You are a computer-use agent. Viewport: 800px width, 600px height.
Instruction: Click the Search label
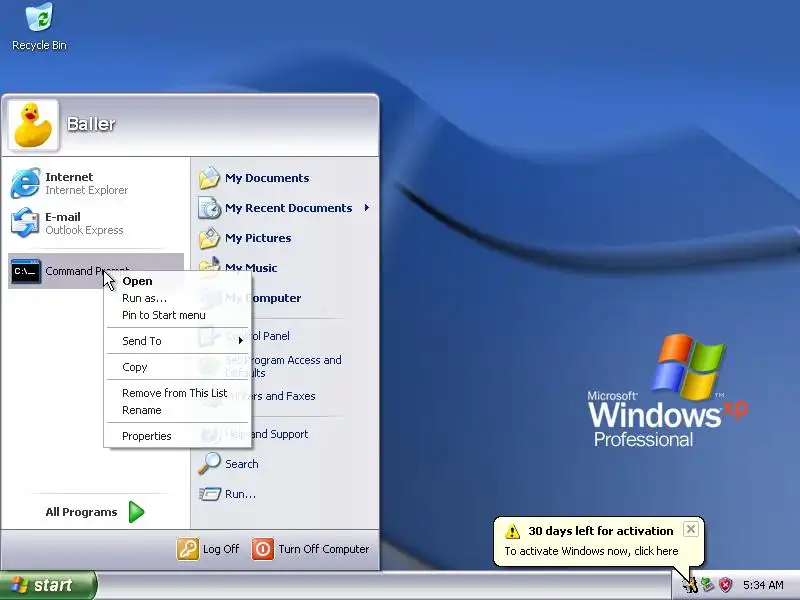[242, 464]
